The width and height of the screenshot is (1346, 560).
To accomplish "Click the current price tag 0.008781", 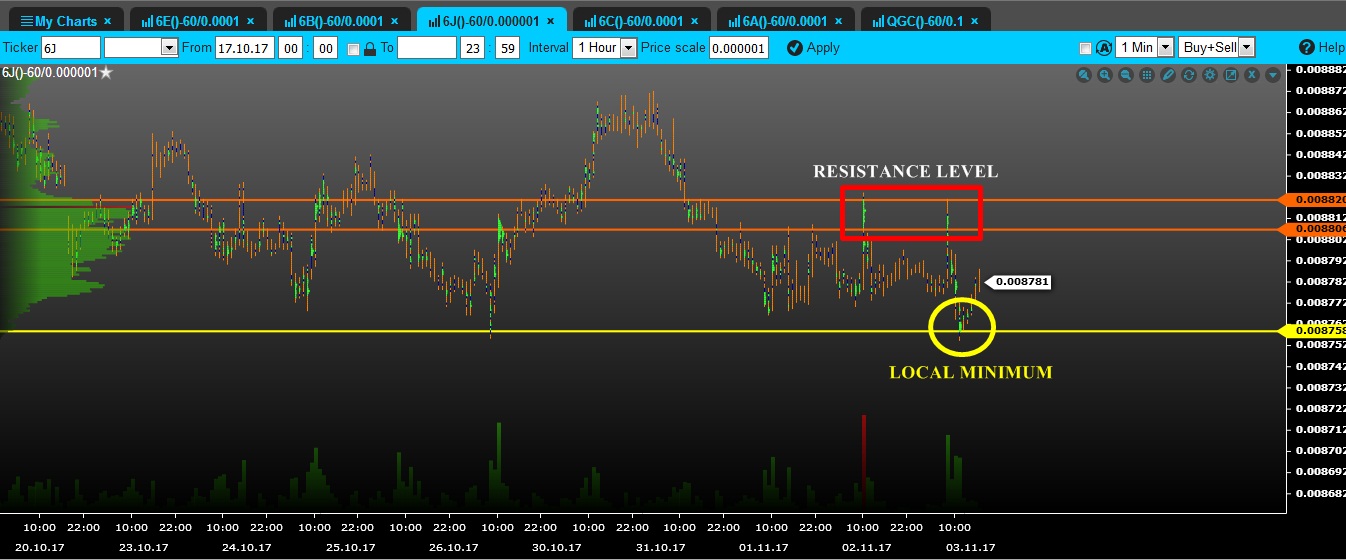I will [x=1020, y=282].
